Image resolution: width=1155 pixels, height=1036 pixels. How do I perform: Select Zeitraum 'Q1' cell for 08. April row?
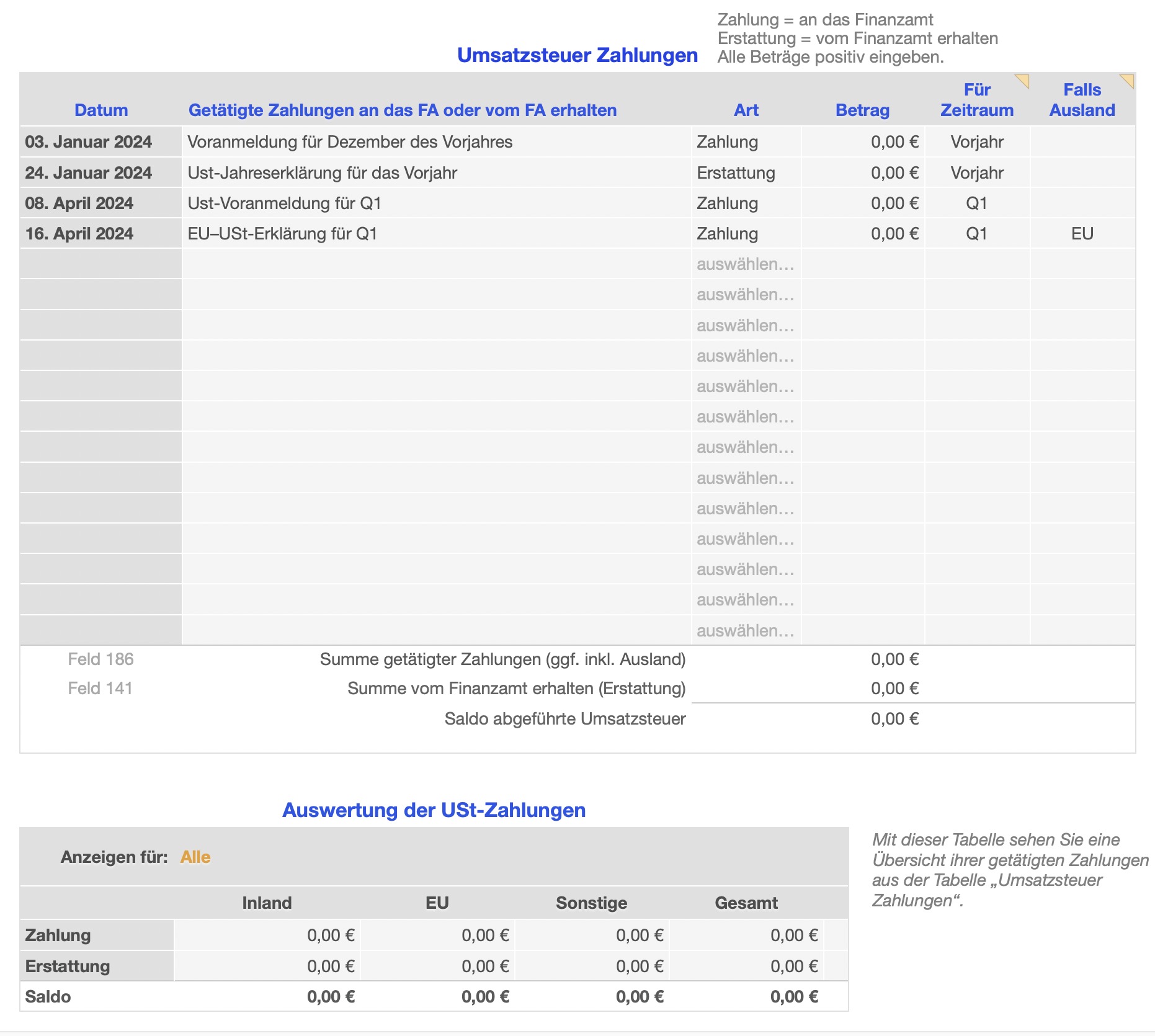[x=976, y=203]
